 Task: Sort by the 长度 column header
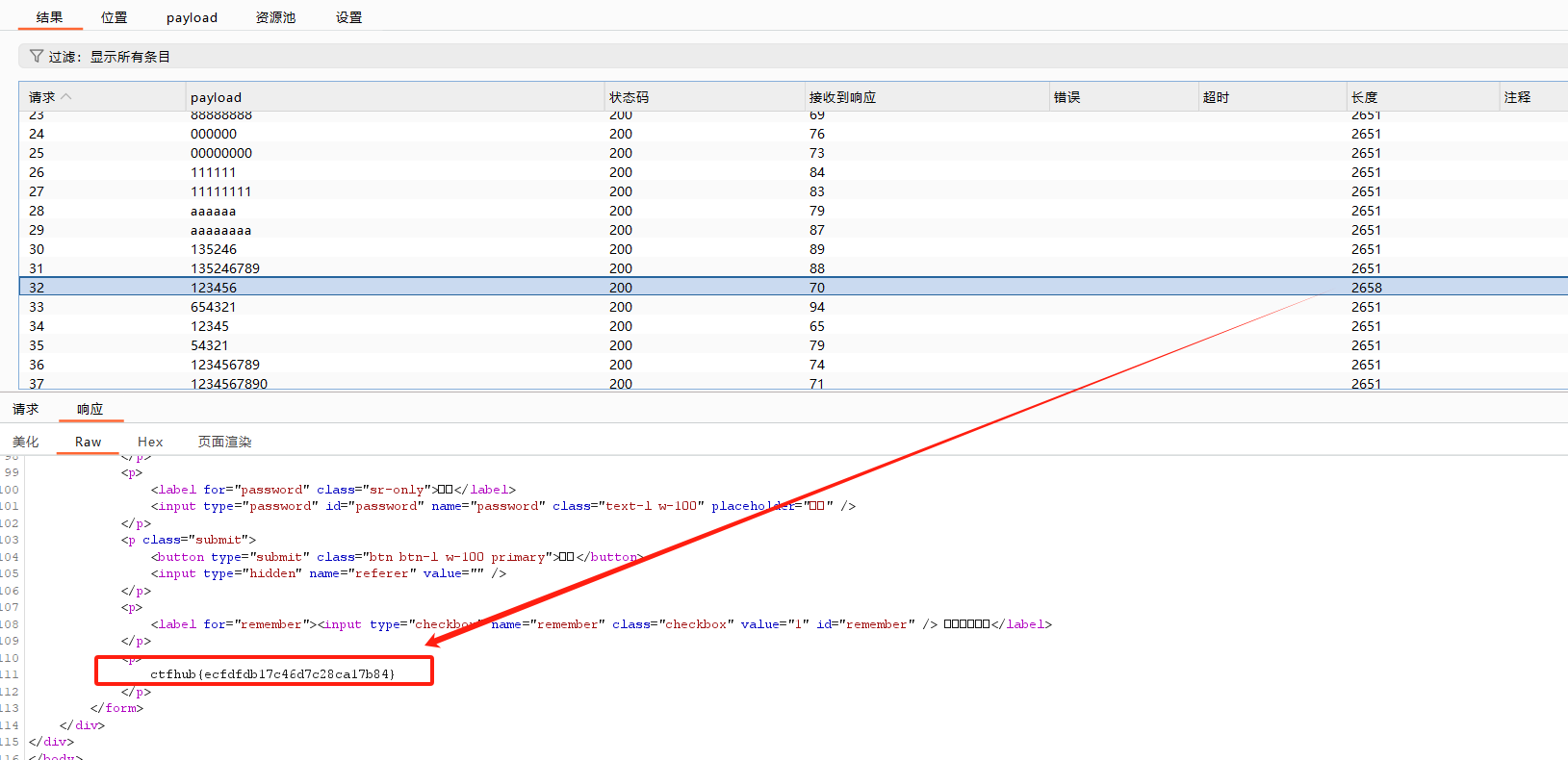[1423, 97]
